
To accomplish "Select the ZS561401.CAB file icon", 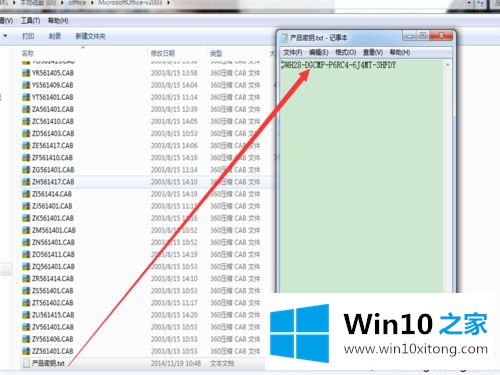I will (26, 291).
